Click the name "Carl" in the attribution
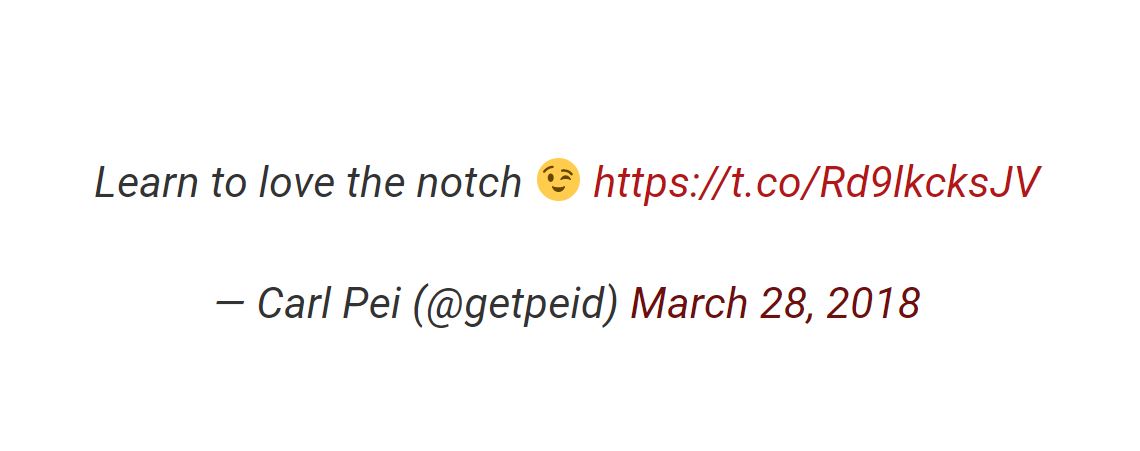This screenshot has height=451, width=1140. 295,304
